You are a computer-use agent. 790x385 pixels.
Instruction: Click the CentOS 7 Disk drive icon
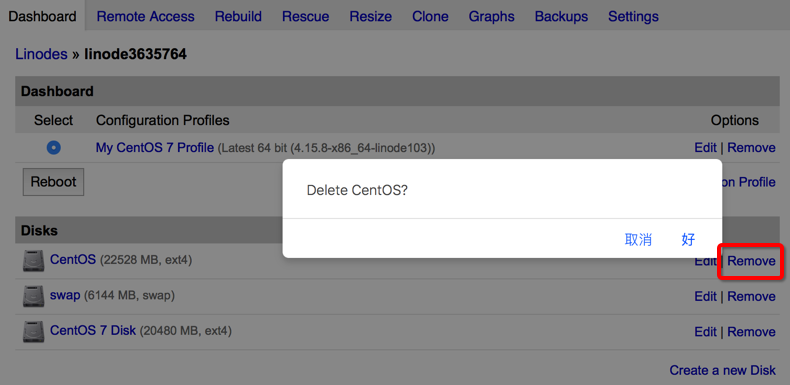(x=33, y=332)
